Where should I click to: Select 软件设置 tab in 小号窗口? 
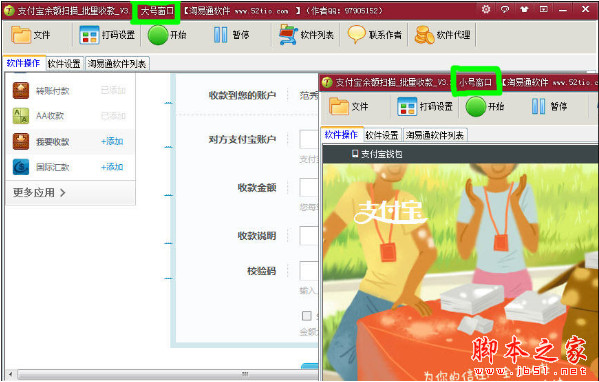382,136
